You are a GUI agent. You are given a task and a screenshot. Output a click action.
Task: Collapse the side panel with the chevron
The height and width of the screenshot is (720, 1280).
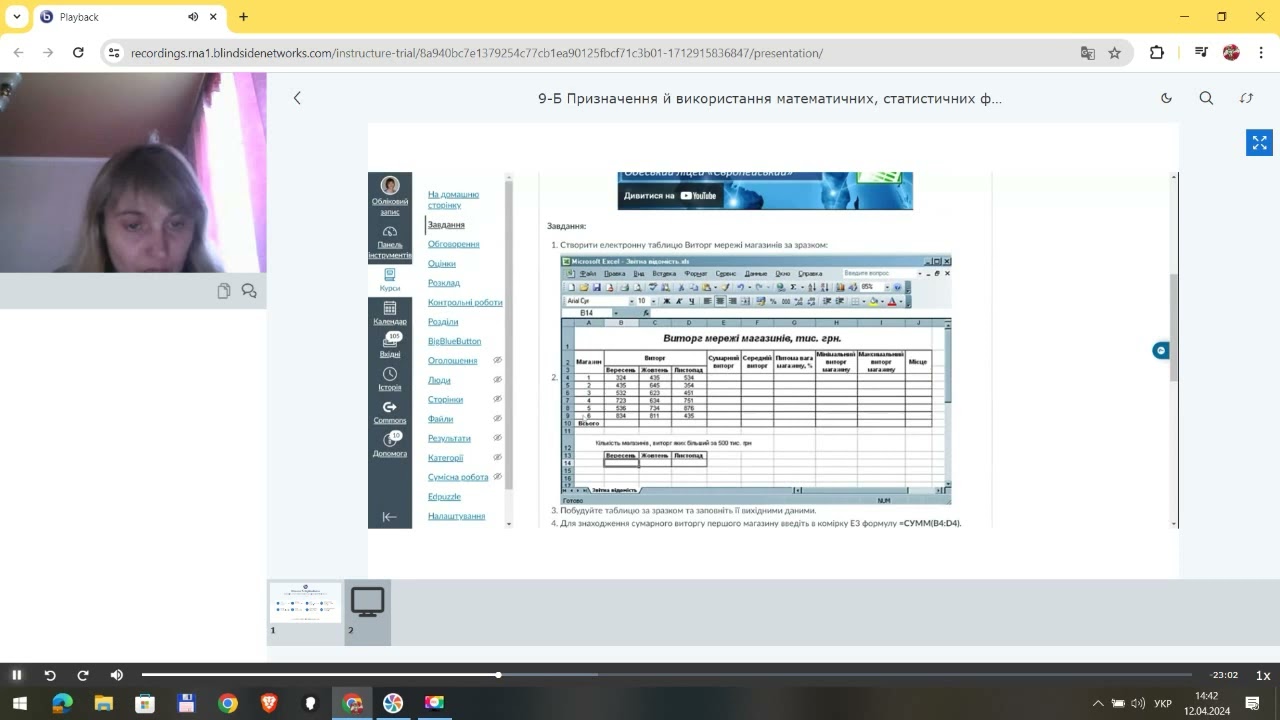[297, 98]
